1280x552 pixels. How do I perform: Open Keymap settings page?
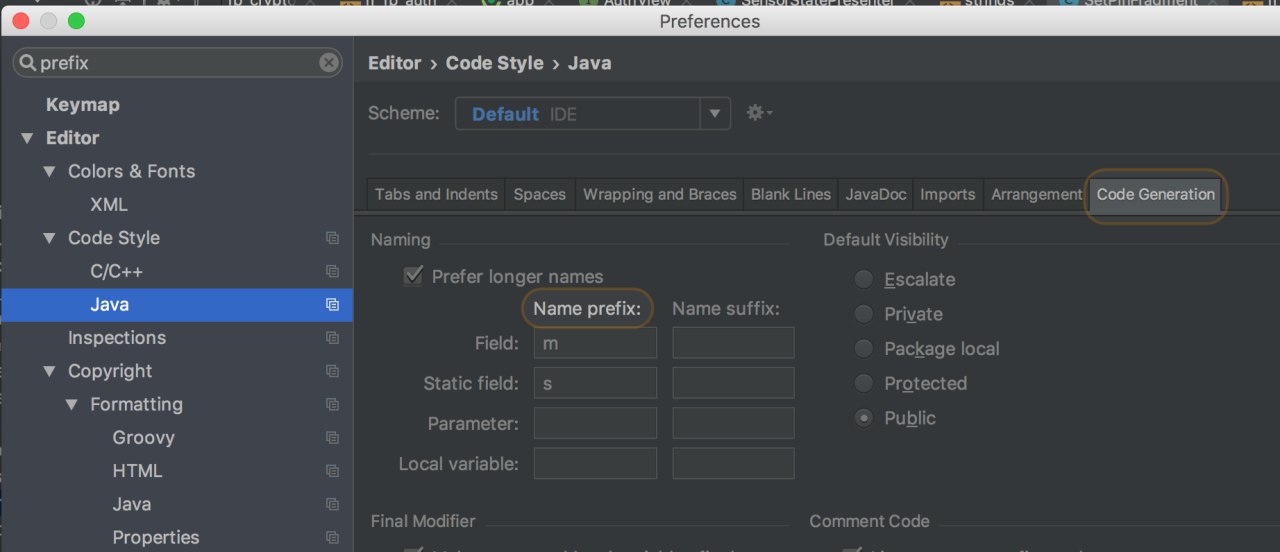click(82, 105)
